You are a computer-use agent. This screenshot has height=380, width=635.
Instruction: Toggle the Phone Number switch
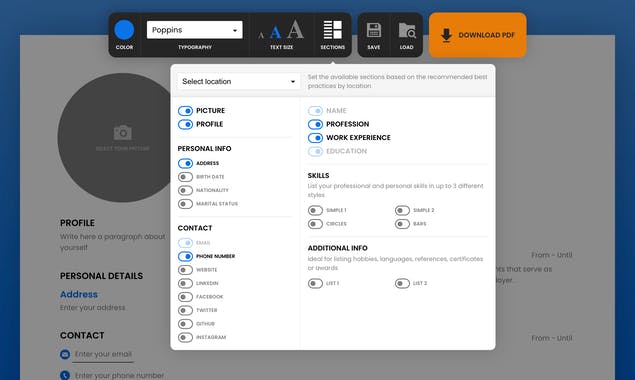tap(185, 256)
